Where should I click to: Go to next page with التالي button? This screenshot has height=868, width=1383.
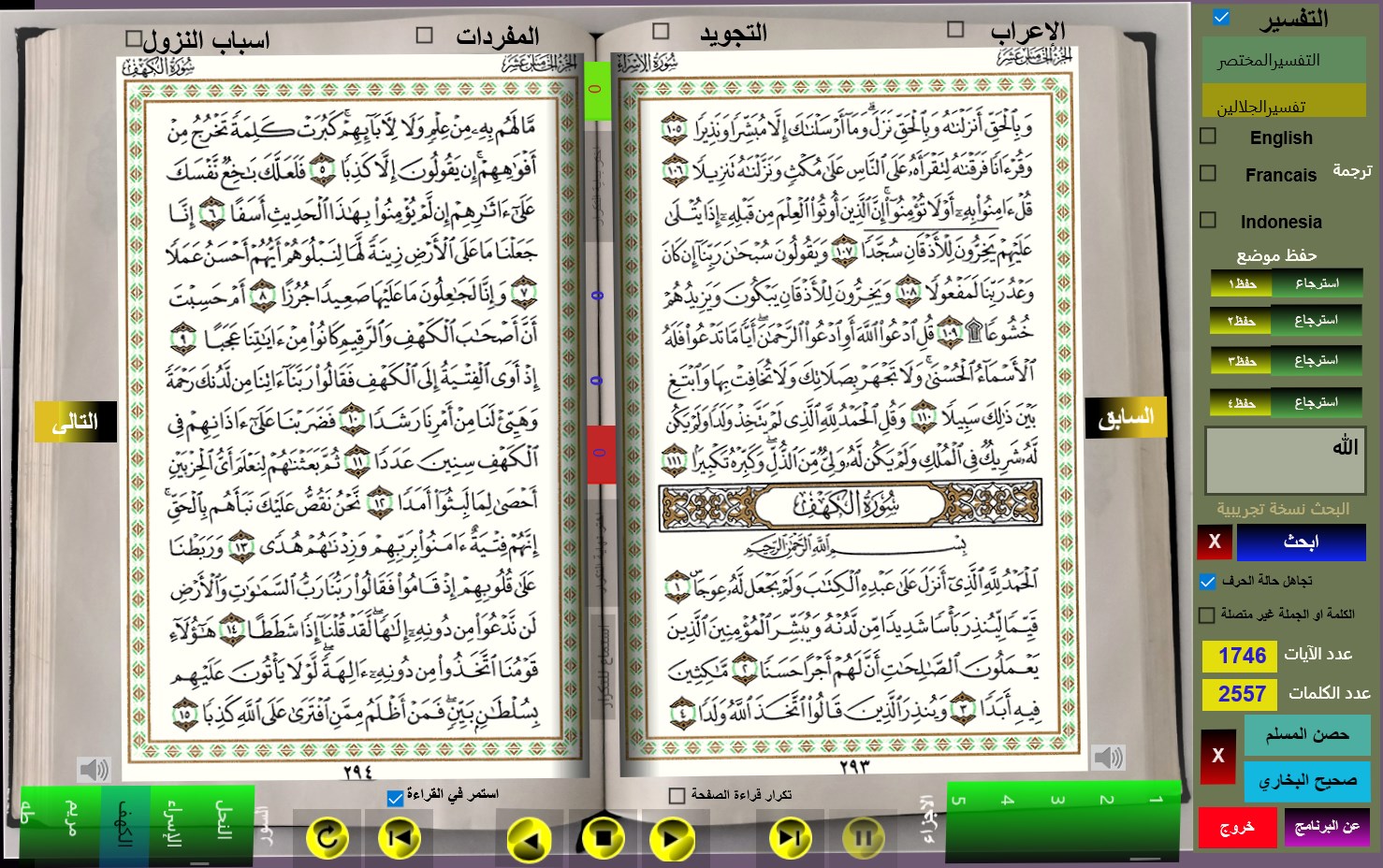[76, 421]
